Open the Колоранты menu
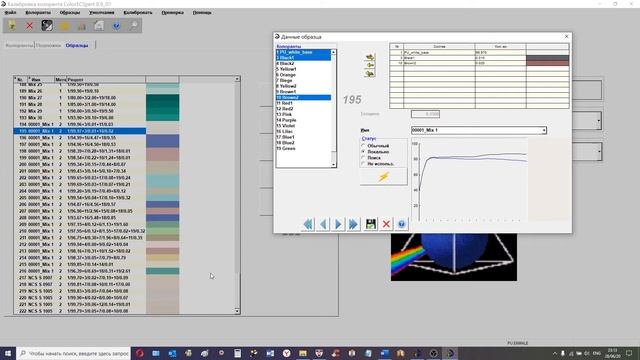The height and width of the screenshot is (360, 640). [38, 13]
